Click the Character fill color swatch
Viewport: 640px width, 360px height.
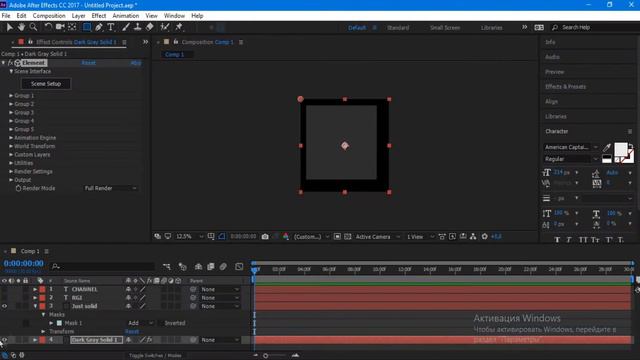point(621,149)
